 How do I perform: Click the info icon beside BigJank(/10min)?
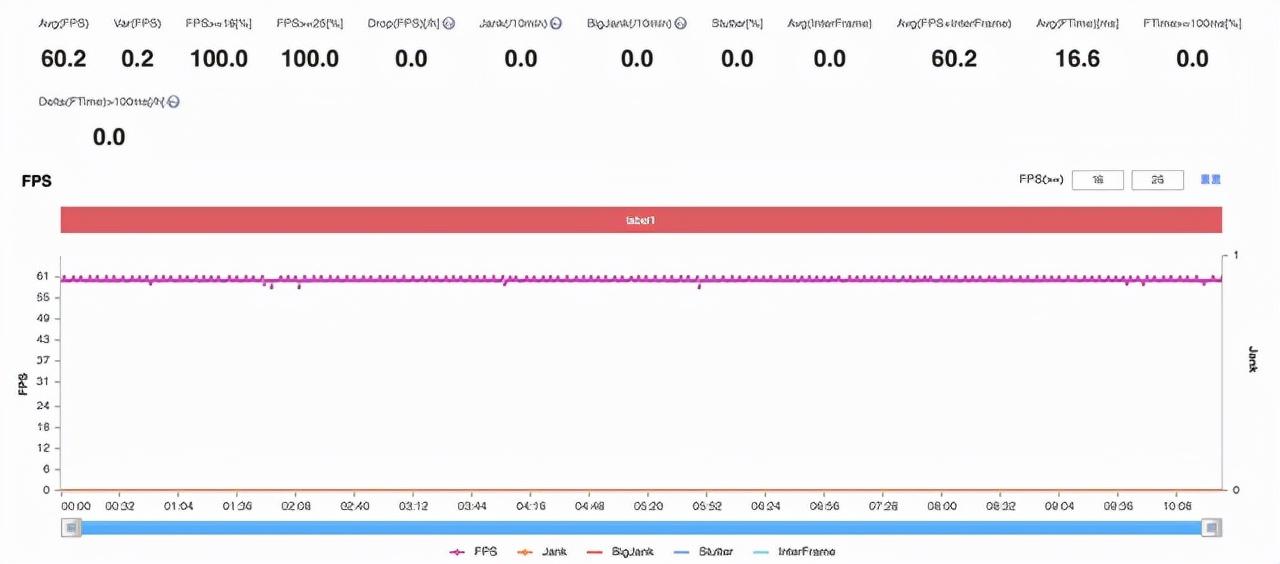pos(680,23)
